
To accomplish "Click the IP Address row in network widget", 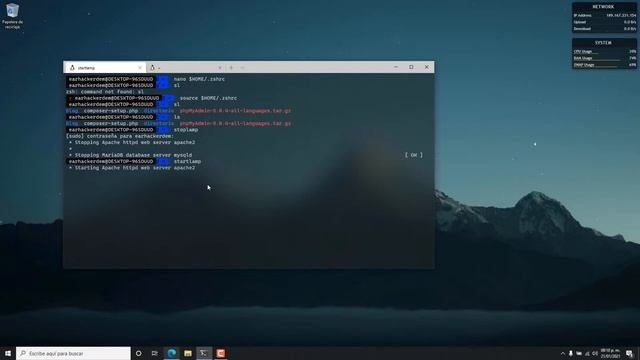I will pos(604,16).
